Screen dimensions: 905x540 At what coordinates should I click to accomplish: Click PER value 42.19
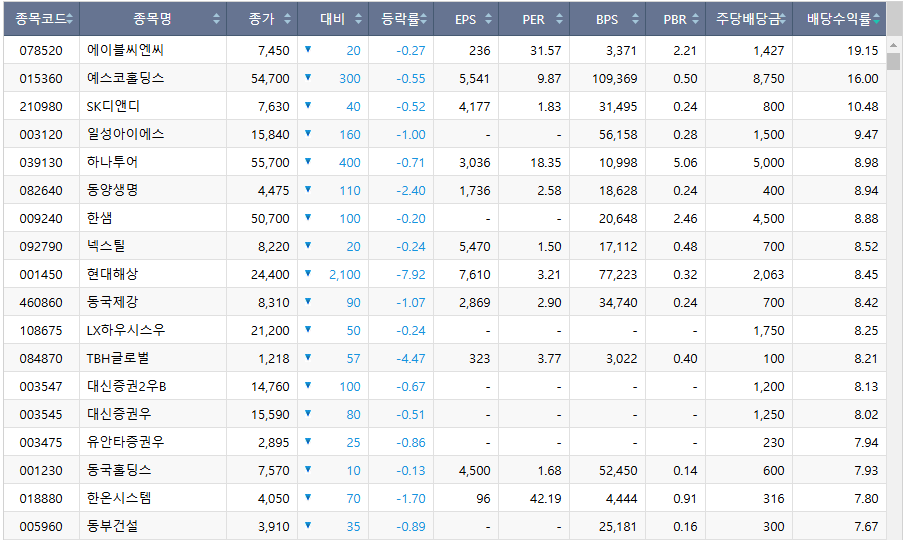tap(545, 498)
